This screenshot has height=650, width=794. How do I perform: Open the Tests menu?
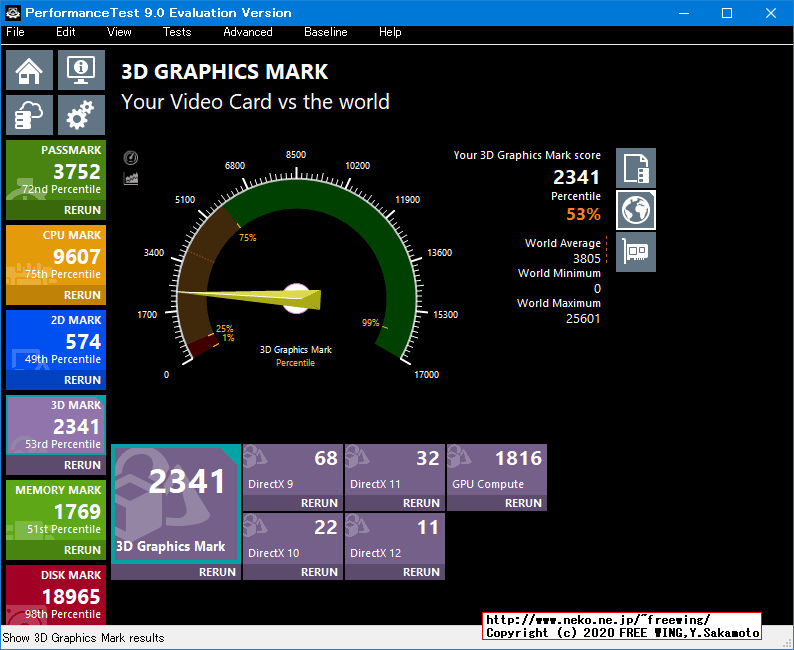[x=177, y=32]
